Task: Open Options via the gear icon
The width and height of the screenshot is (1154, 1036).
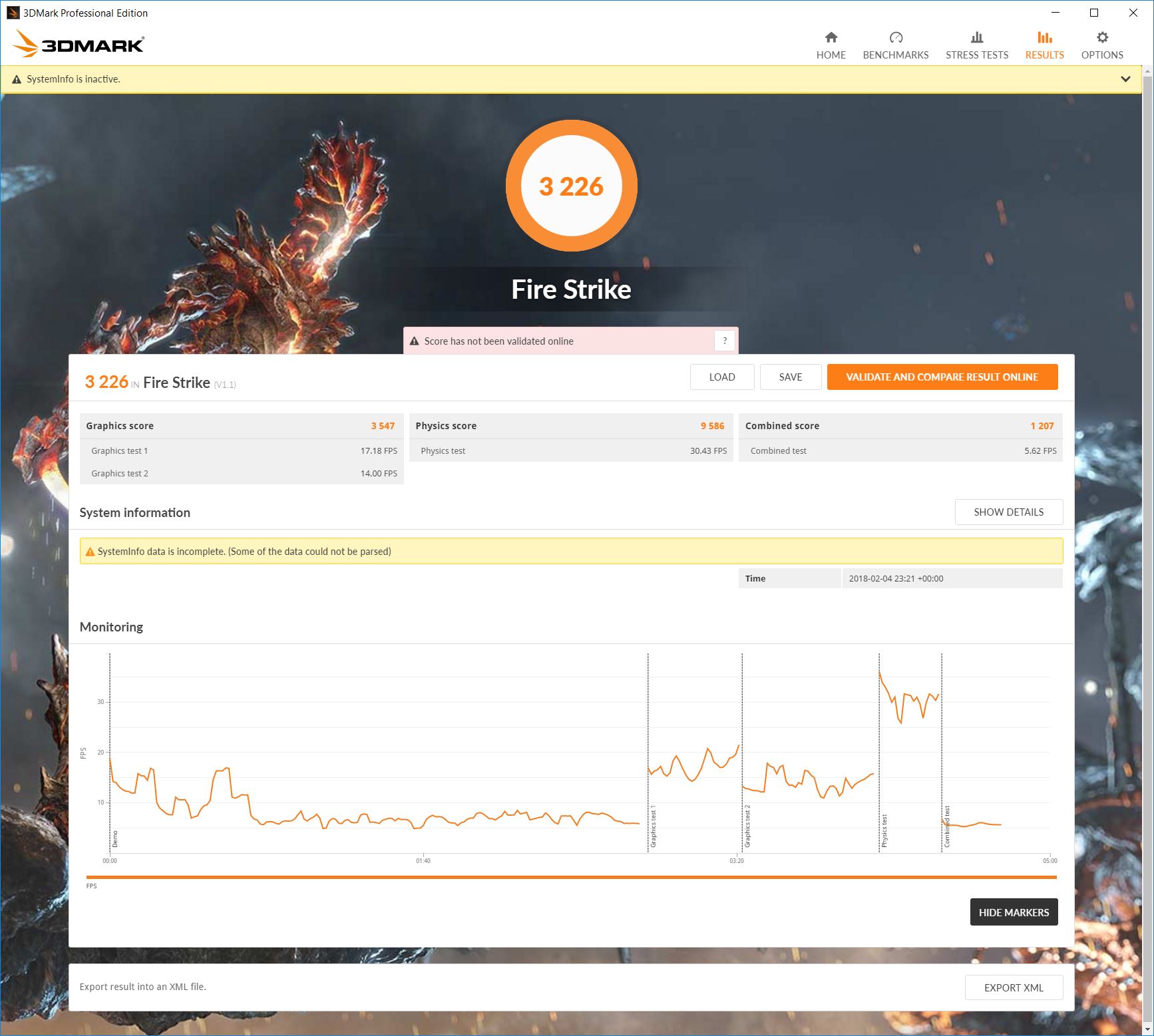Action: pyautogui.click(x=1102, y=37)
